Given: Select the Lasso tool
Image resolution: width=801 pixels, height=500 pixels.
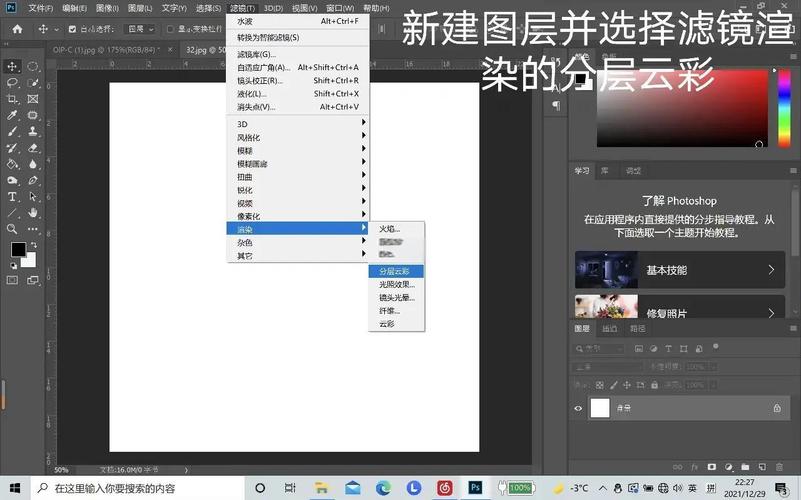Looking at the screenshot, I should pos(12,83).
